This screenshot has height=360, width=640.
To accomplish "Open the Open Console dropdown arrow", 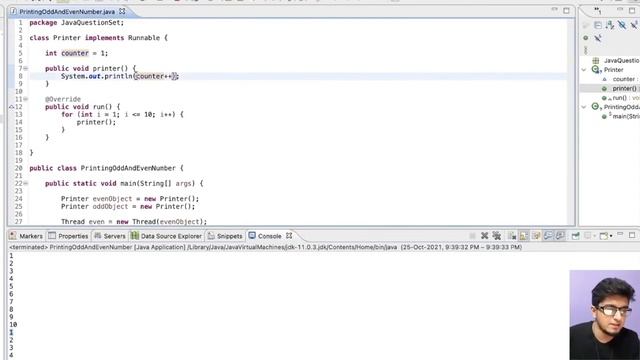I will point(611,236).
